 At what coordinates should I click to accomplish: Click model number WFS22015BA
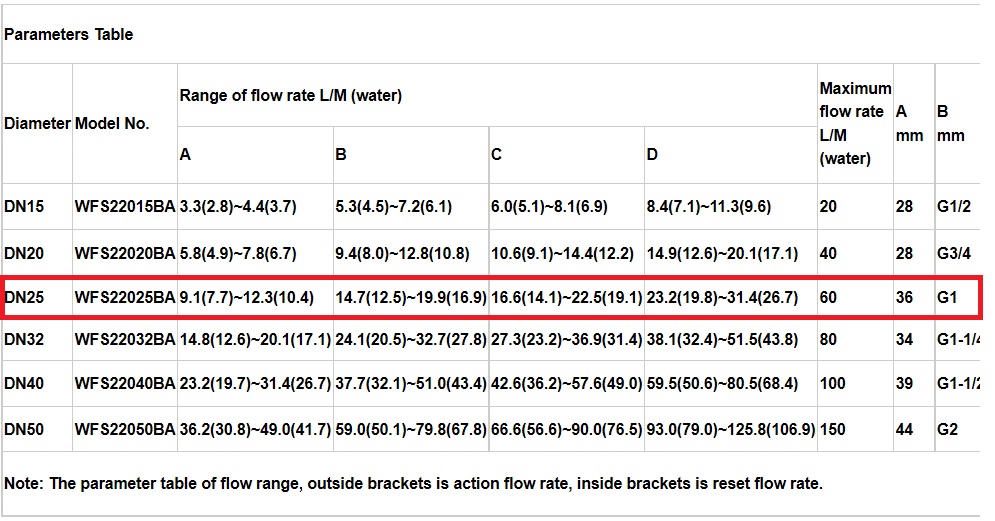click(124, 207)
